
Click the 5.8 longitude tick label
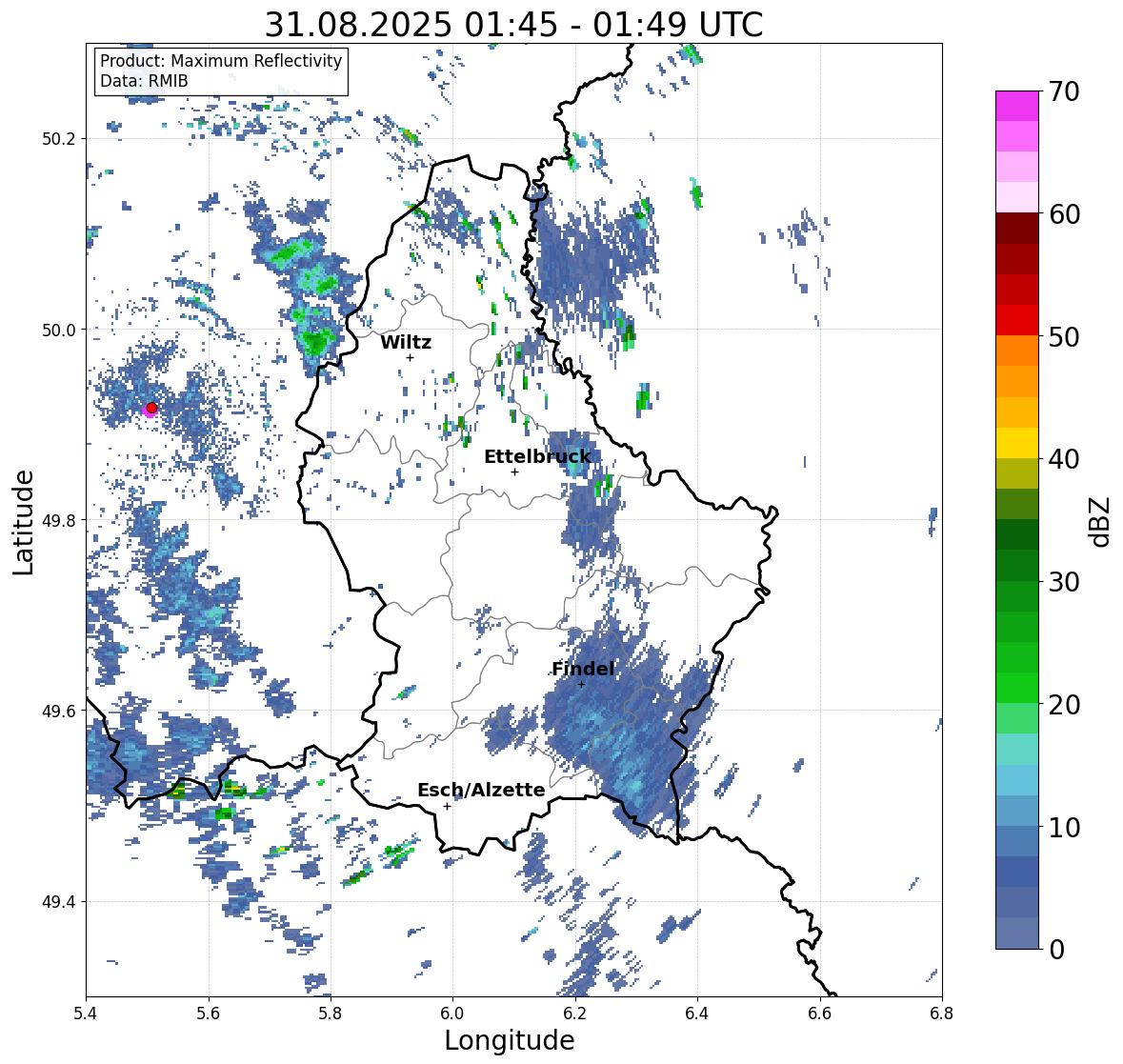click(331, 1013)
